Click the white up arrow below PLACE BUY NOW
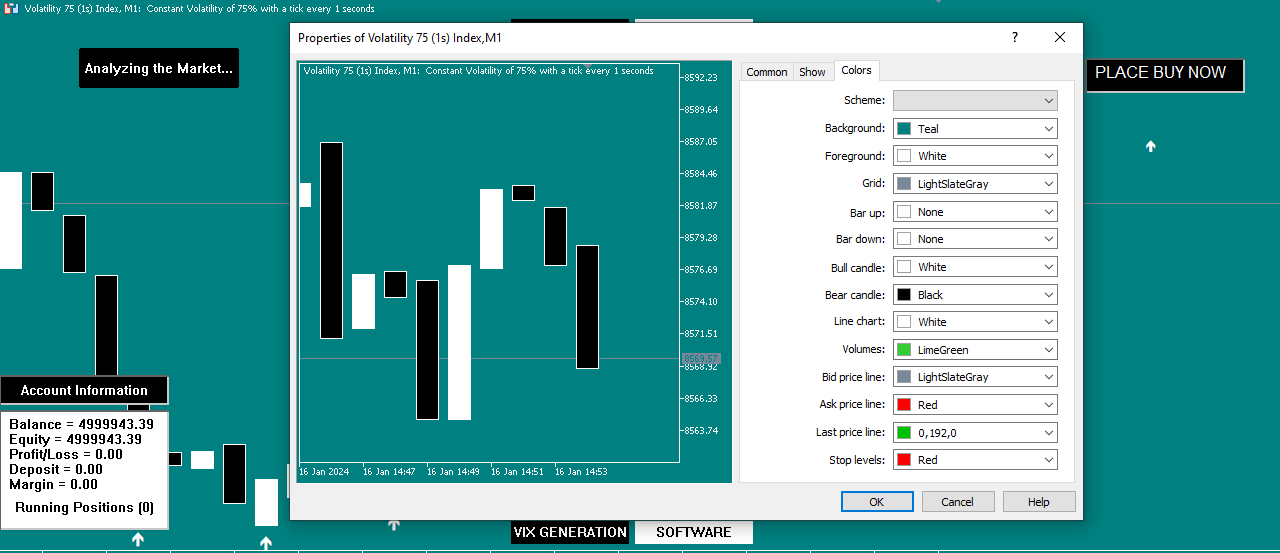This screenshot has width=1280, height=553. (1151, 146)
